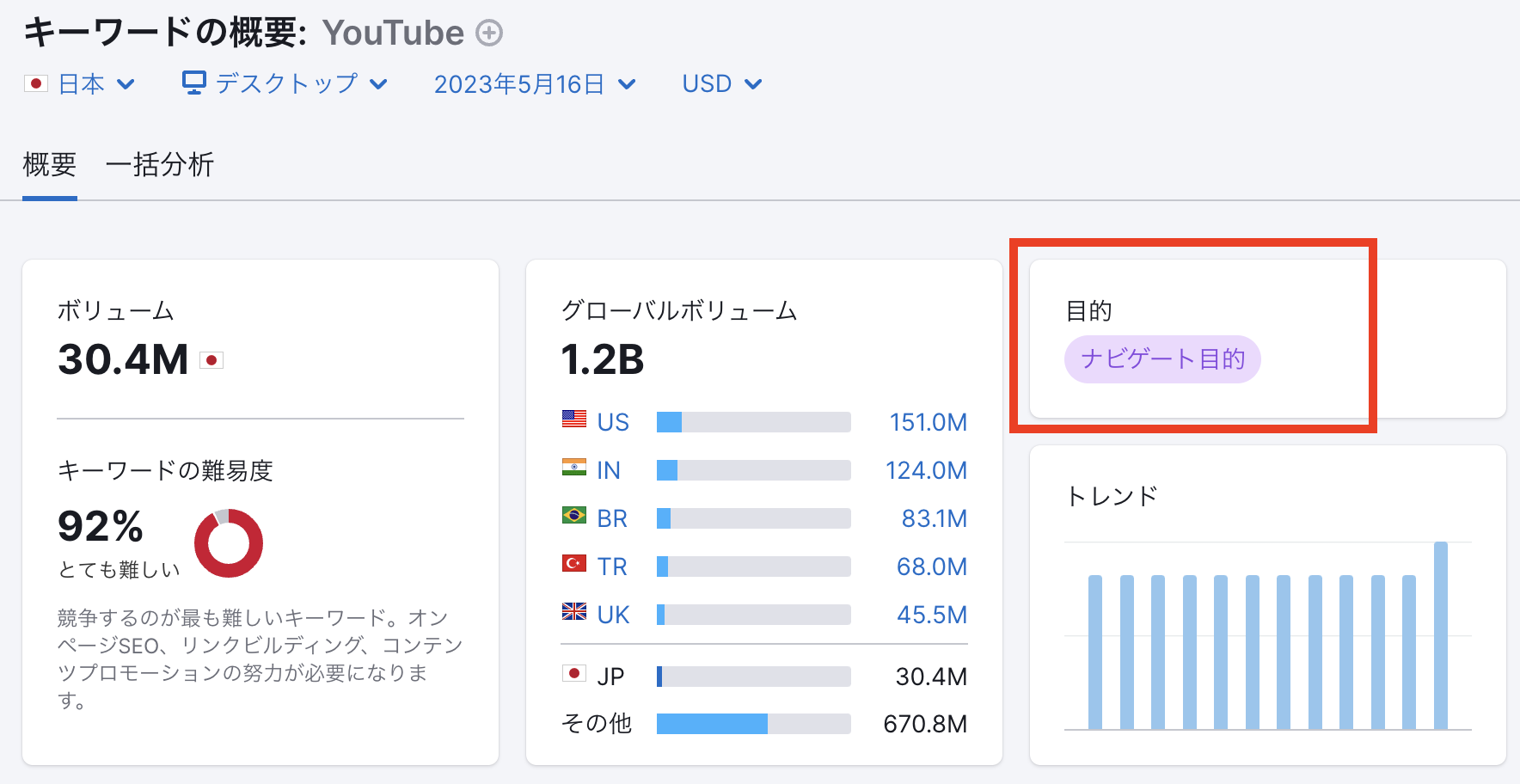
Task: Click the tallest bar in the trend chart
Action: (1442, 636)
